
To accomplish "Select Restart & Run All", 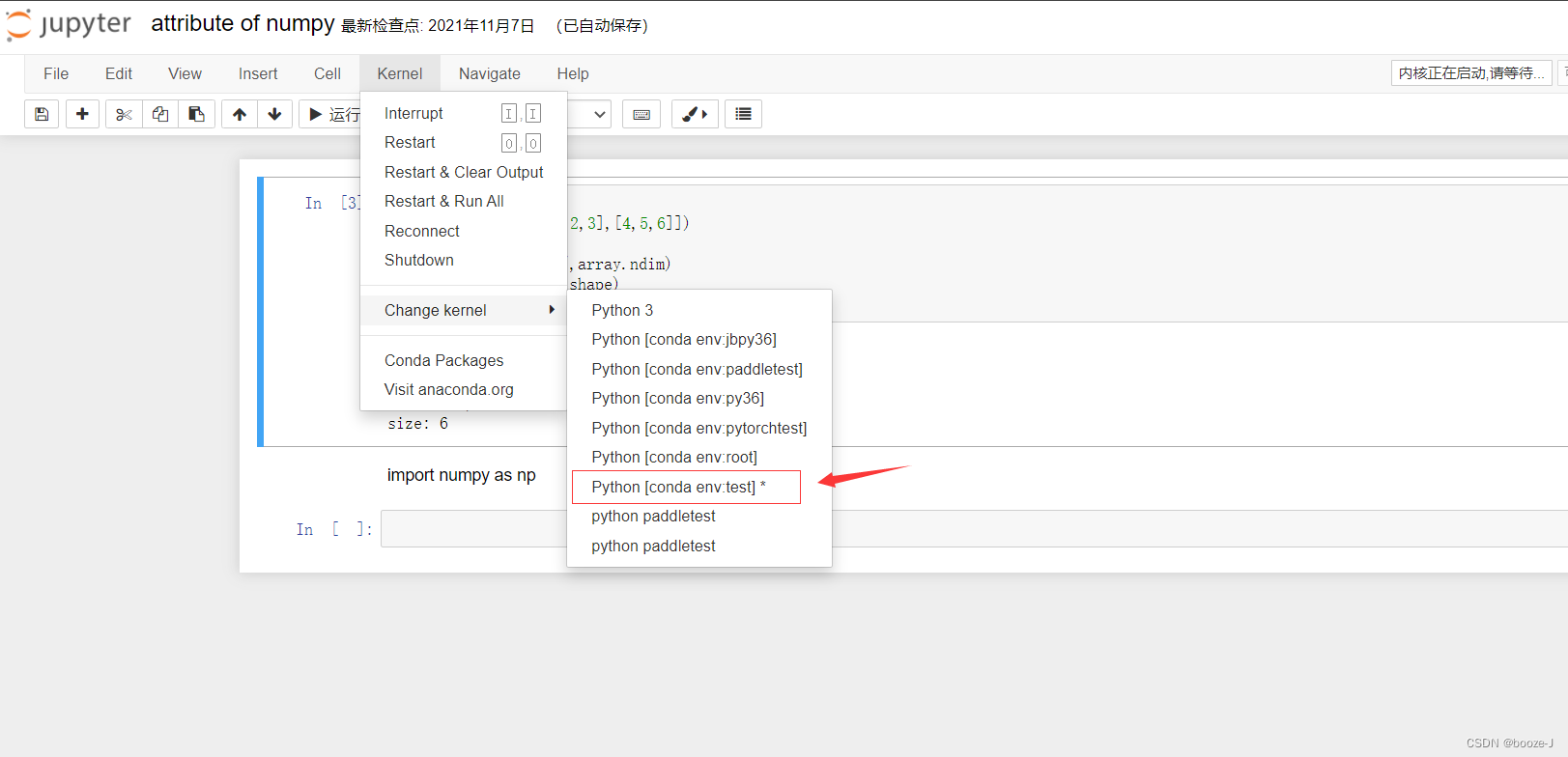I will [463, 201].
